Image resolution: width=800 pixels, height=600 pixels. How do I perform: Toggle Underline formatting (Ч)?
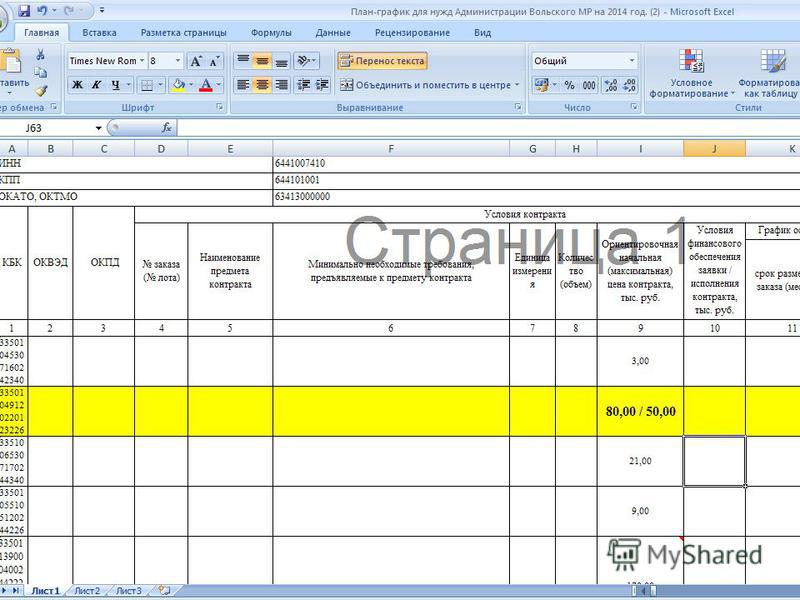[x=115, y=85]
